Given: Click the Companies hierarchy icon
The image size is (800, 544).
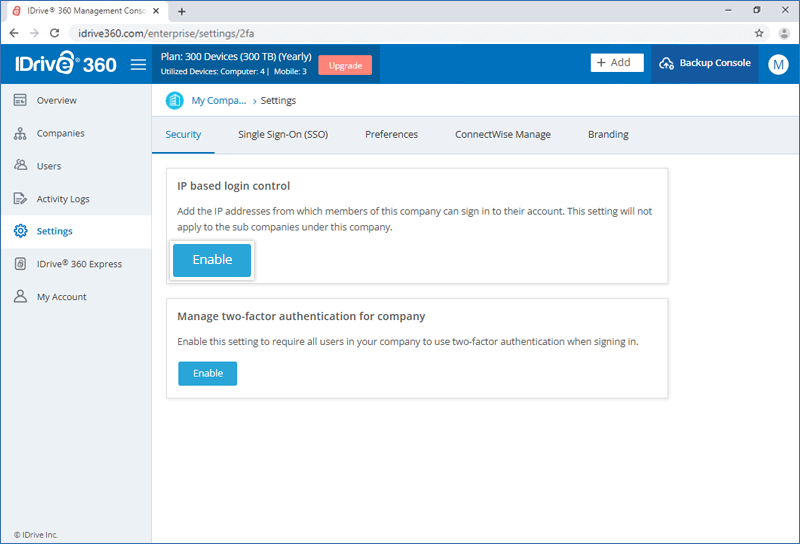Looking at the screenshot, I should coord(20,133).
